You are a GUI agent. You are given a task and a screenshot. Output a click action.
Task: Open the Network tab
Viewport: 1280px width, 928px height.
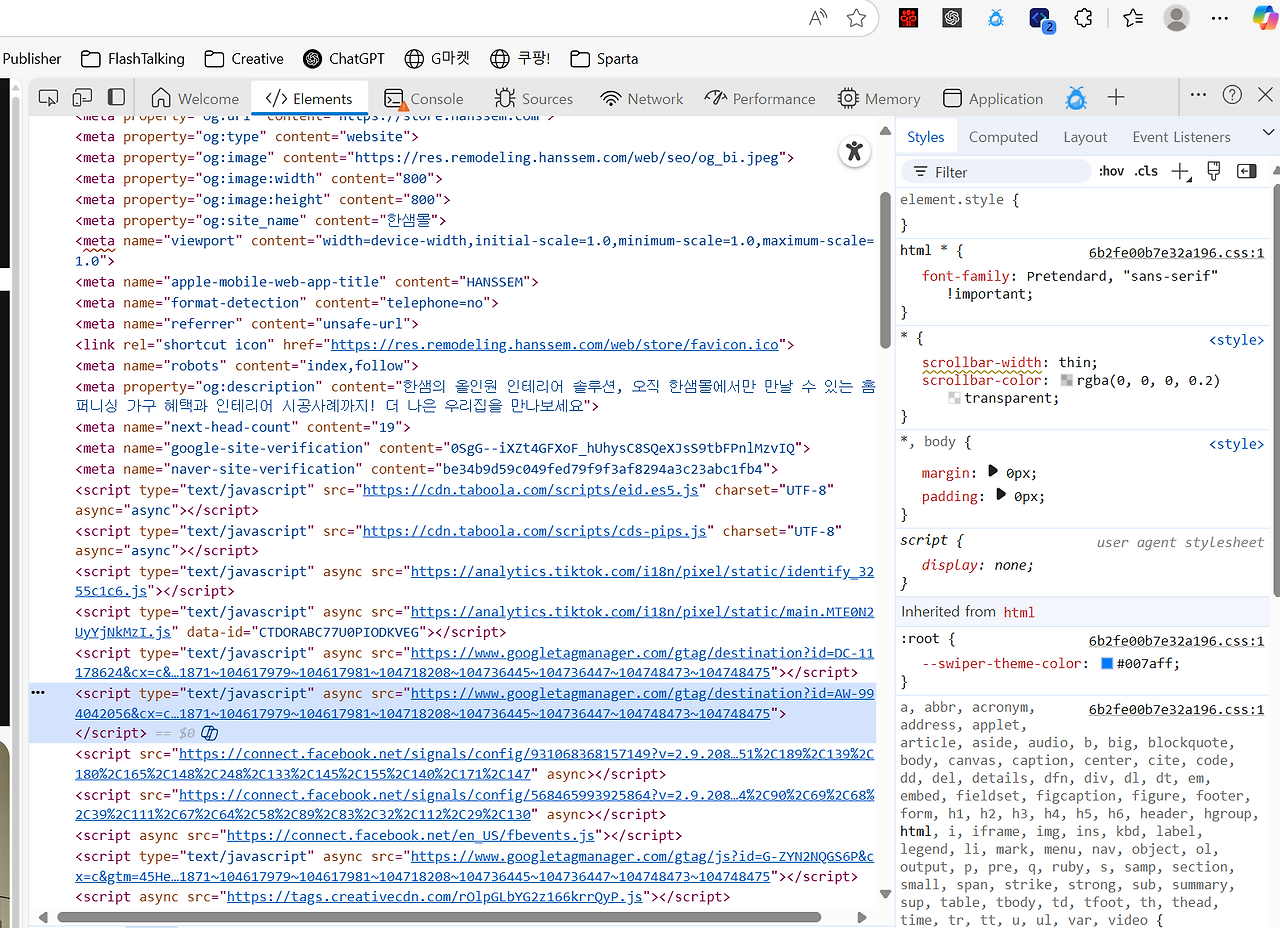pos(642,98)
